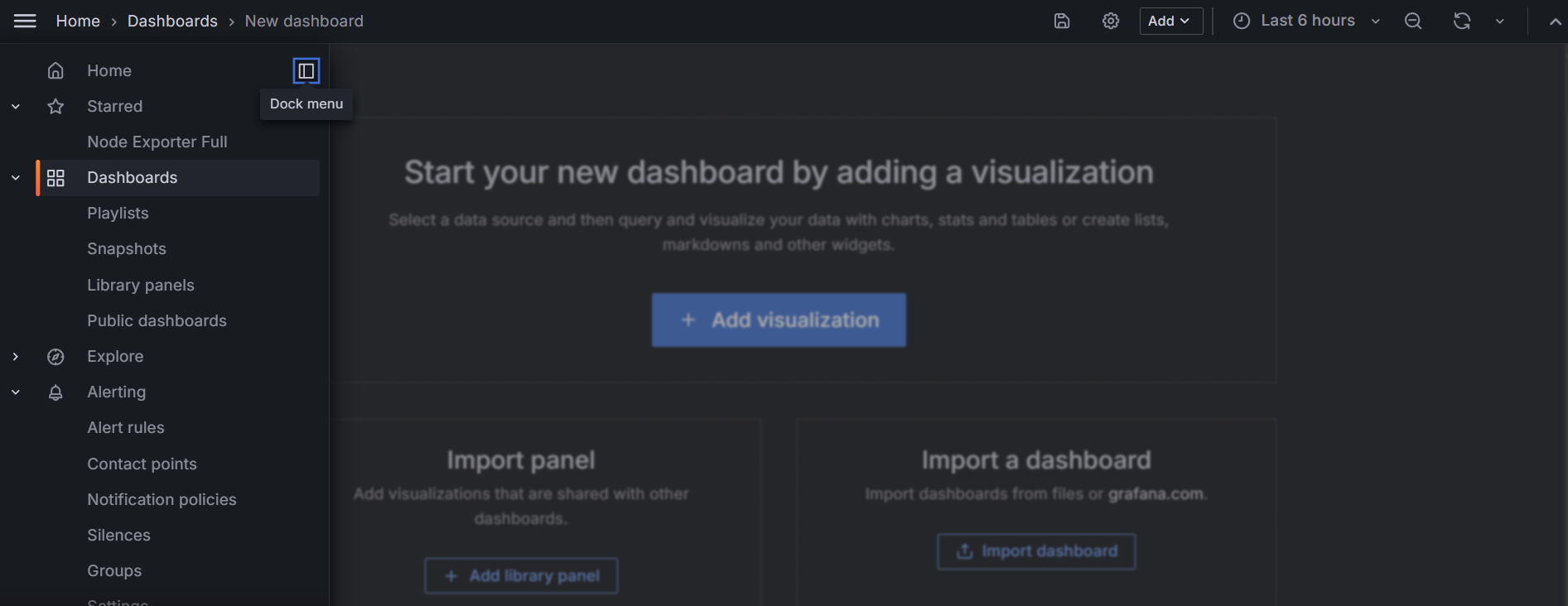Click the refresh dashboard icon
1568x606 pixels.
click(x=1461, y=21)
